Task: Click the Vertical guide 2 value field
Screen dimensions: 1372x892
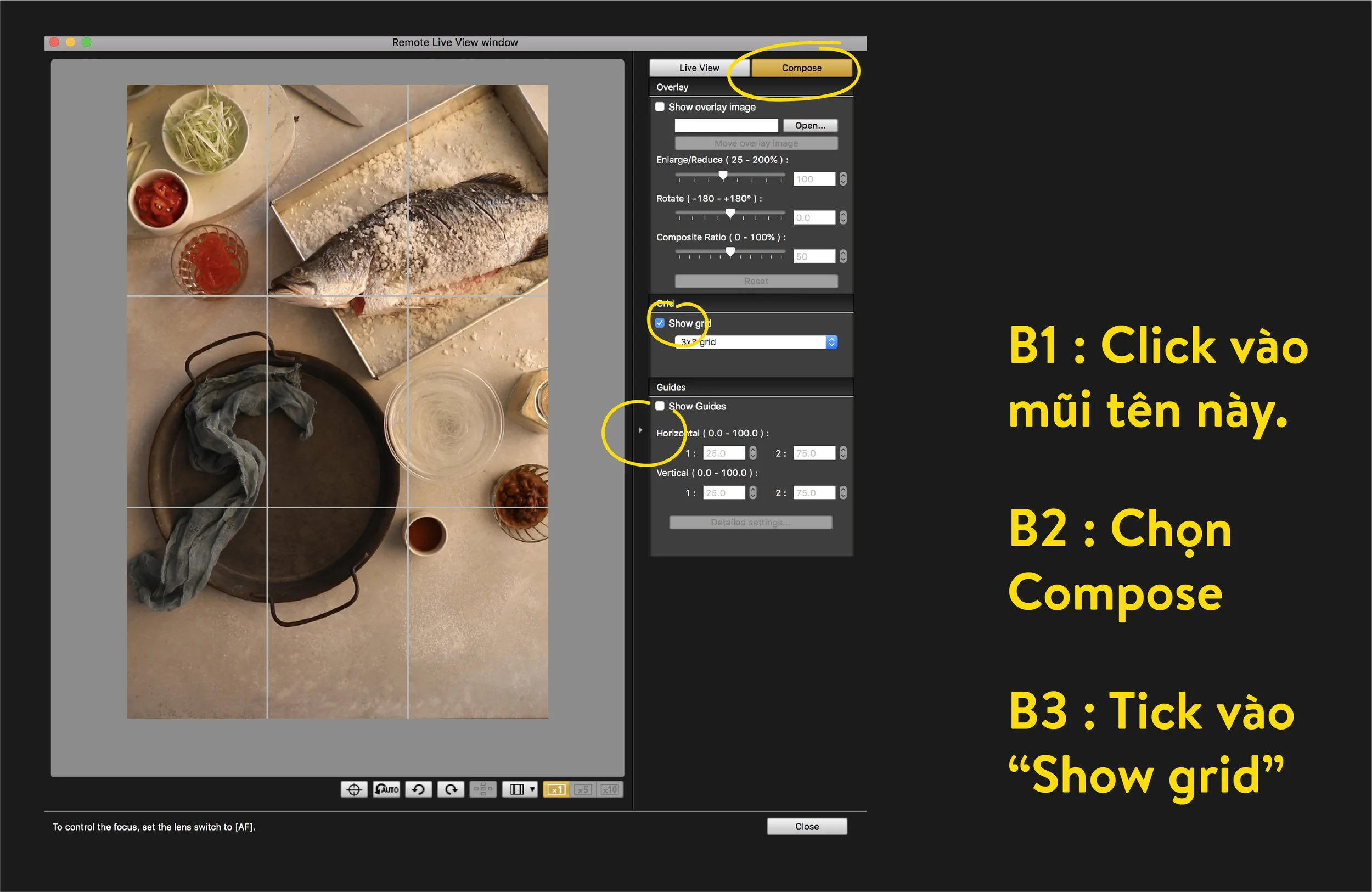Action: (814, 492)
